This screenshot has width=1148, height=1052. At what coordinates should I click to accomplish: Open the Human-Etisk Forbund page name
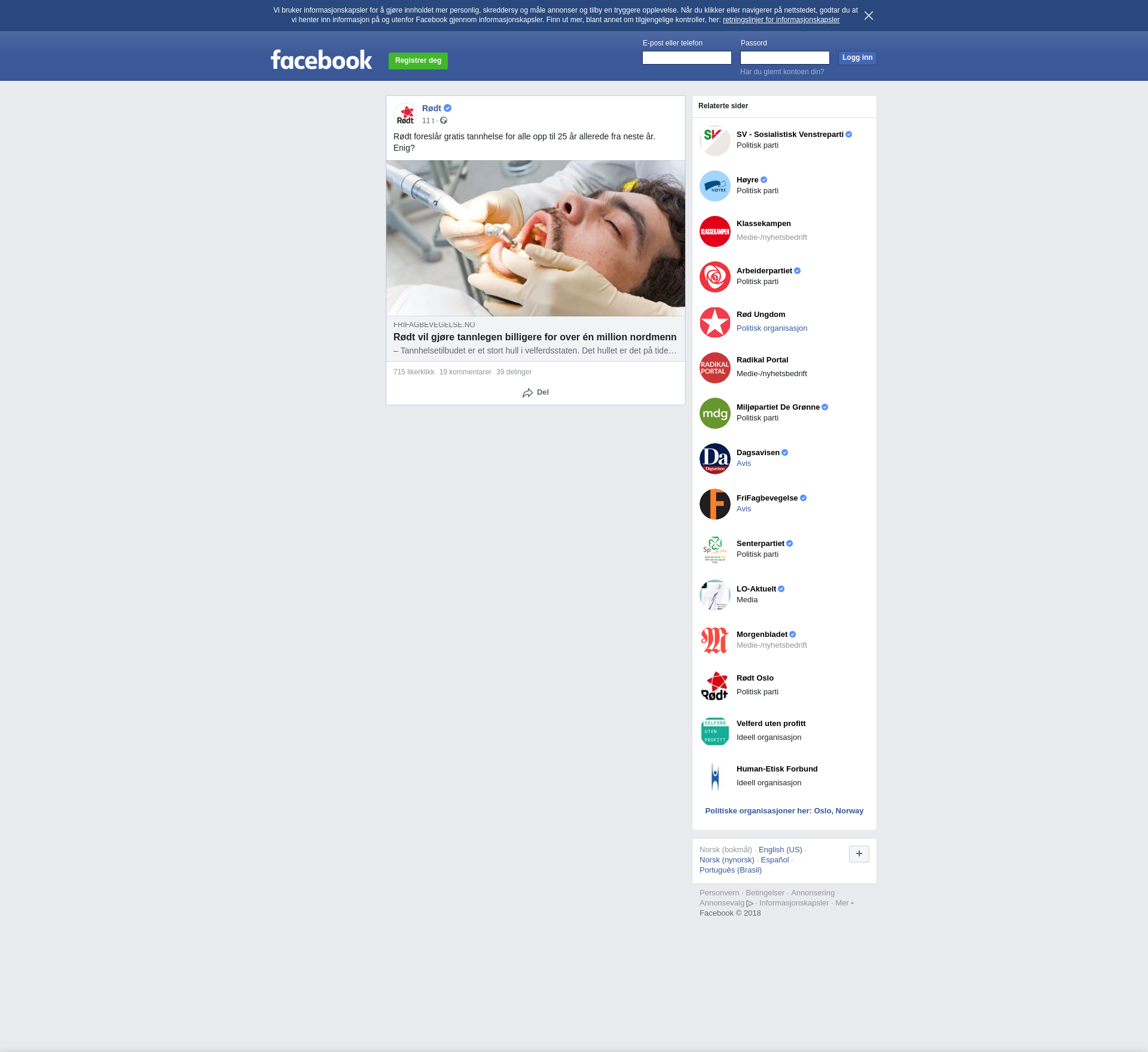click(x=777, y=769)
